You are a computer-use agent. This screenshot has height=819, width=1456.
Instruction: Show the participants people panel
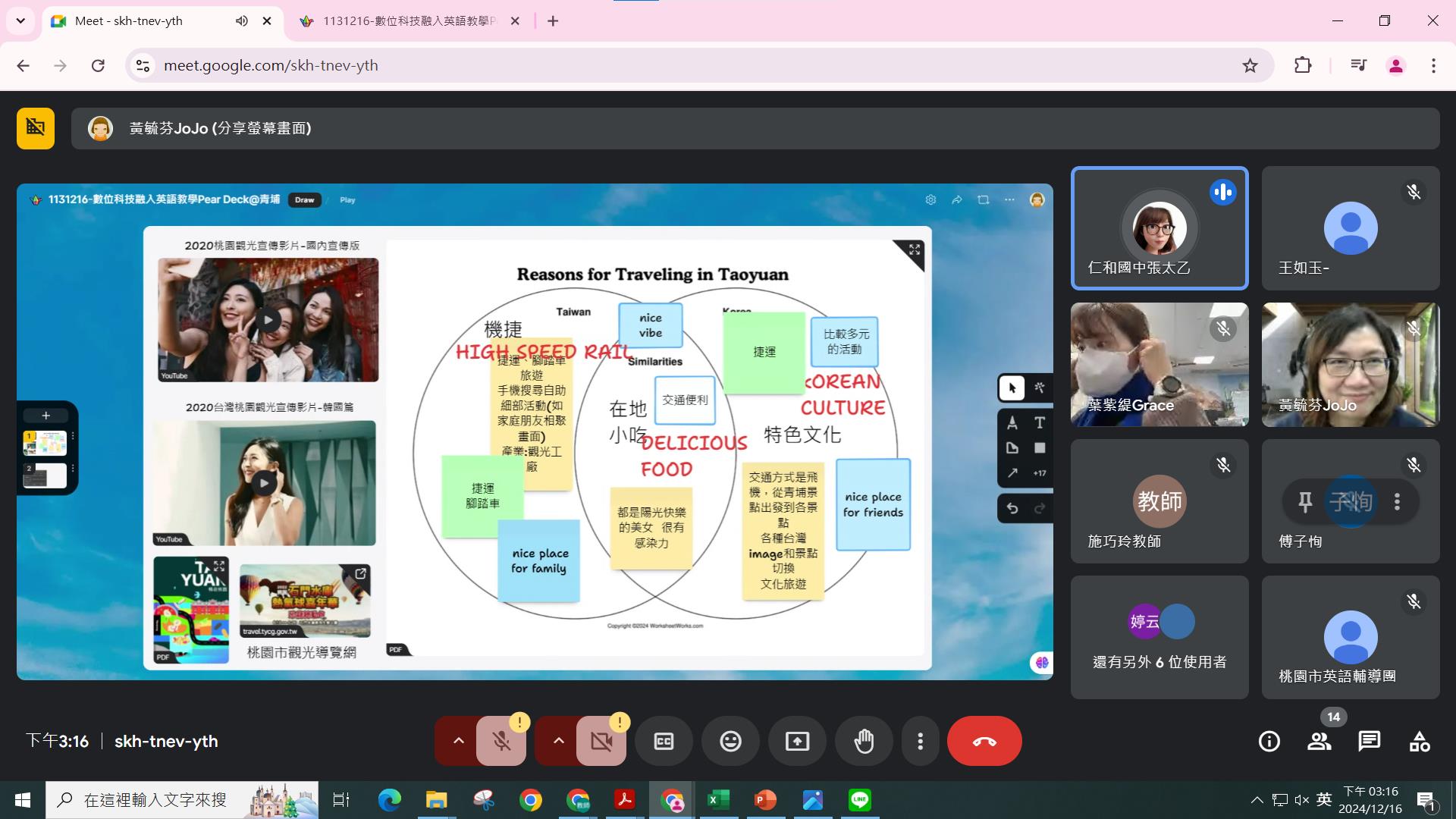pos(1319,741)
